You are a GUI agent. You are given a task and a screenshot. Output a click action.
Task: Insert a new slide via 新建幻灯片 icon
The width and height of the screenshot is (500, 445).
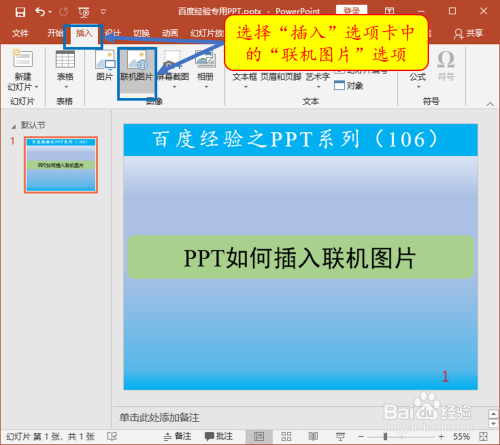tap(22, 59)
